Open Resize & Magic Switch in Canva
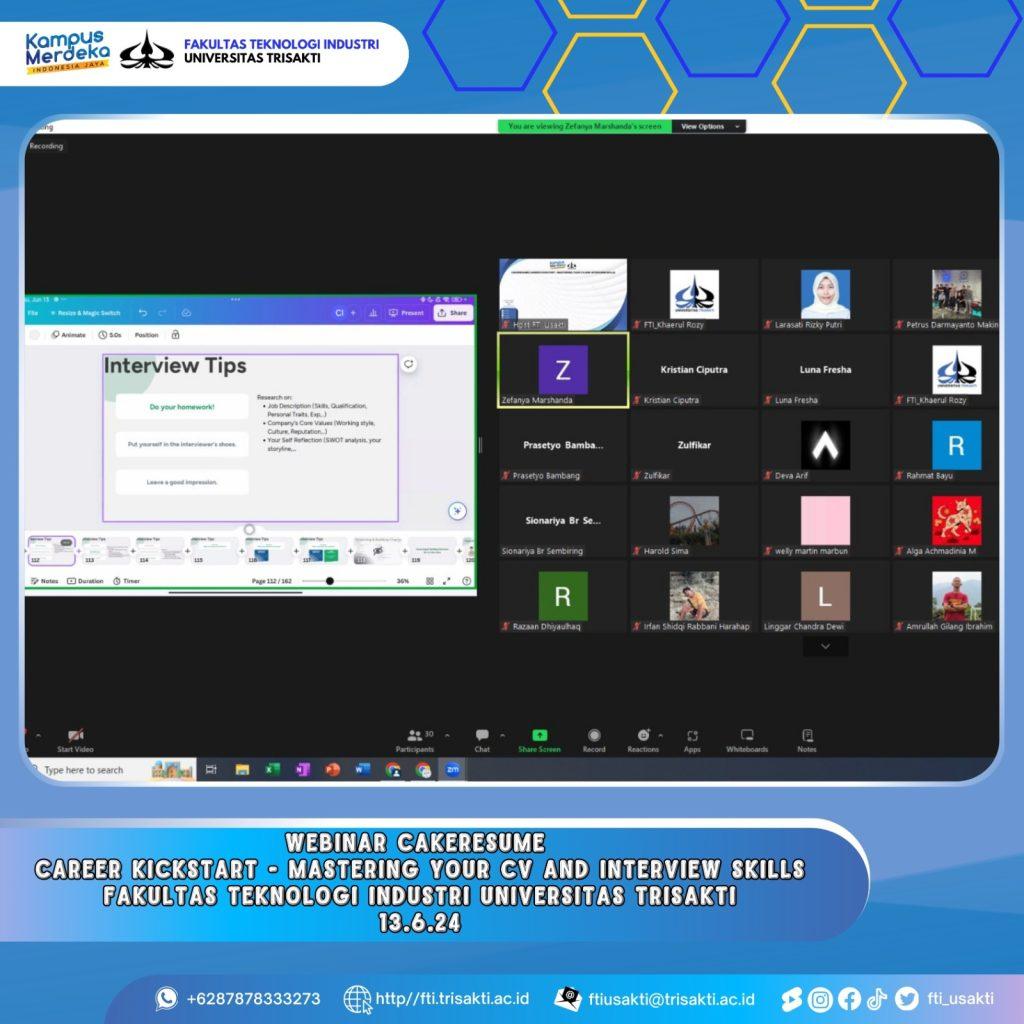The height and width of the screenshot is (1024, 1024). (86, 313)
